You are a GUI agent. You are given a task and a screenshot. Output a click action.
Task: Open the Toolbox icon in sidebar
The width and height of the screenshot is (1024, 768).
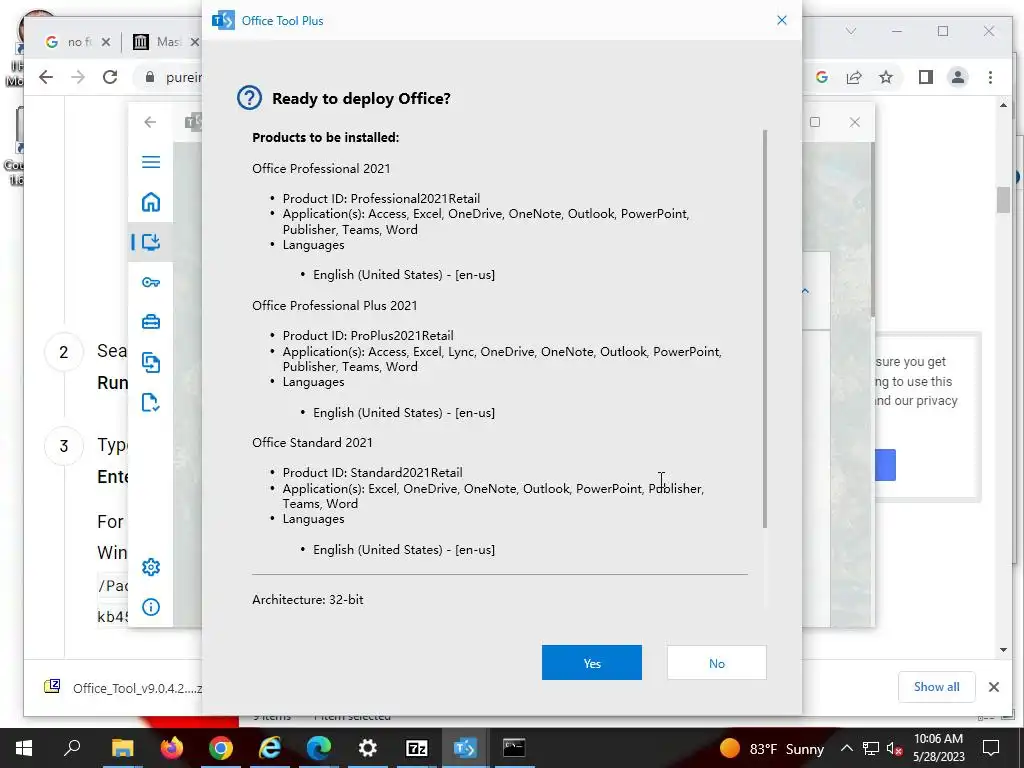point(151,322)
